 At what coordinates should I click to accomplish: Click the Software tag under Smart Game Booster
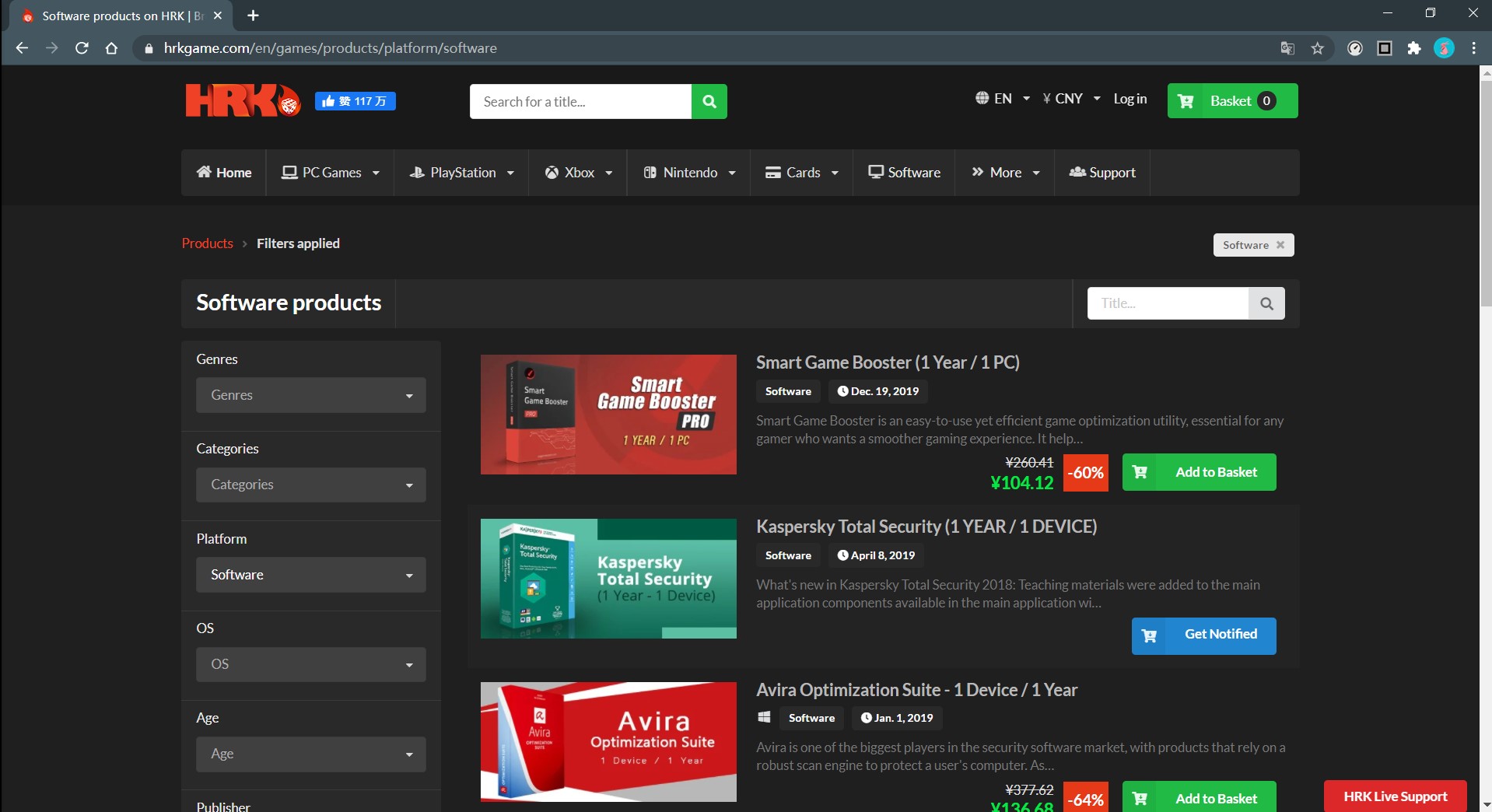[788, 391]
